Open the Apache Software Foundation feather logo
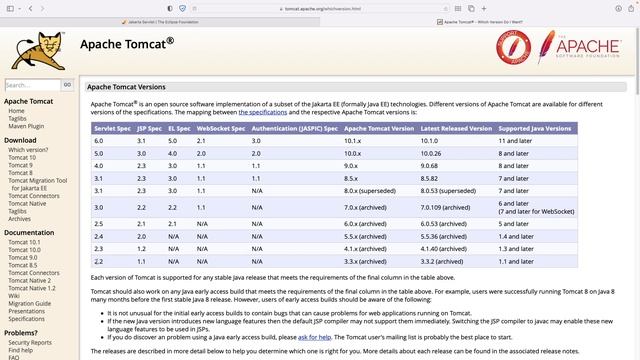 (x=579, y=47)
